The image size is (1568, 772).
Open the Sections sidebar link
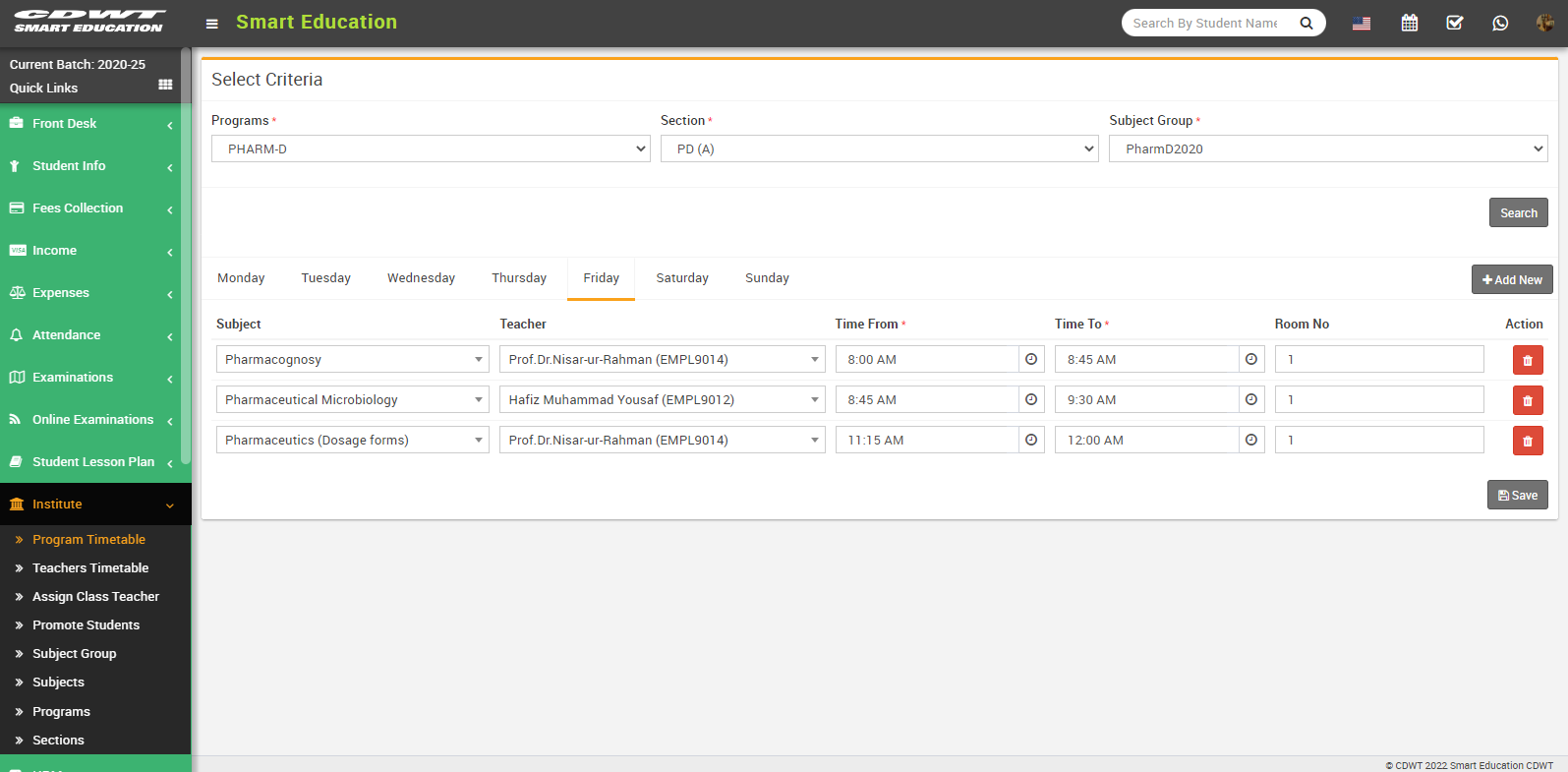click(58, 740)
